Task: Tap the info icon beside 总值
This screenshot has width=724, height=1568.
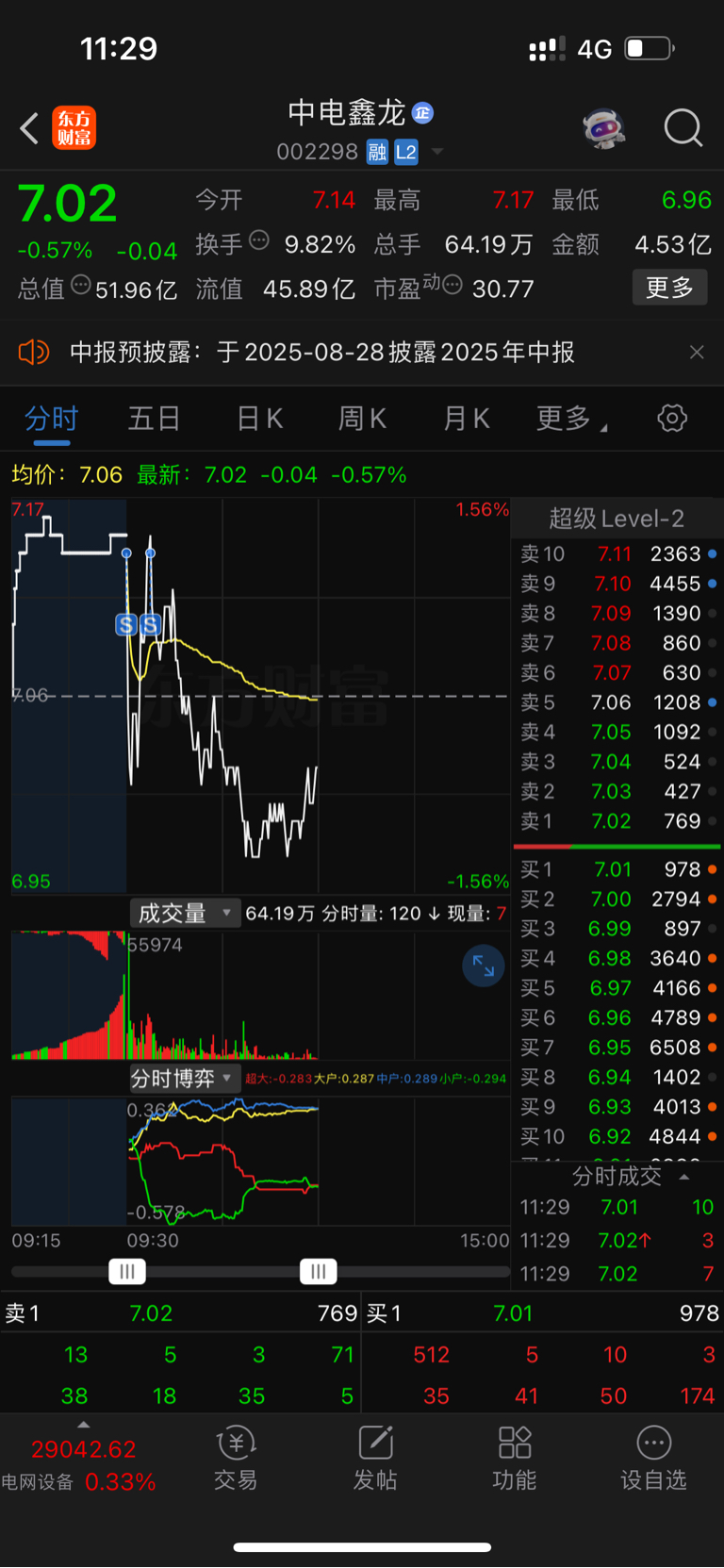Action: [x=81, y=285]
